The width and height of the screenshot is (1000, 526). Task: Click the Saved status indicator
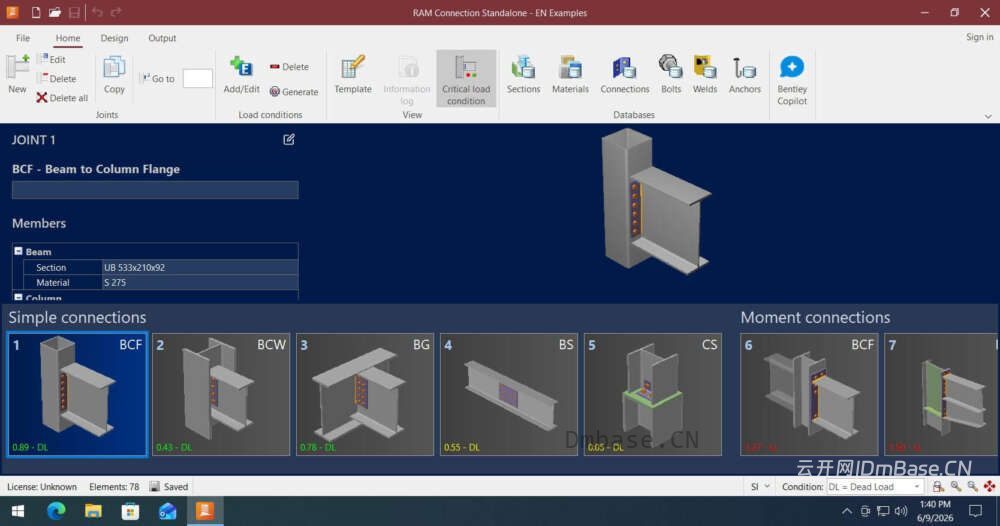coord(169,486)
